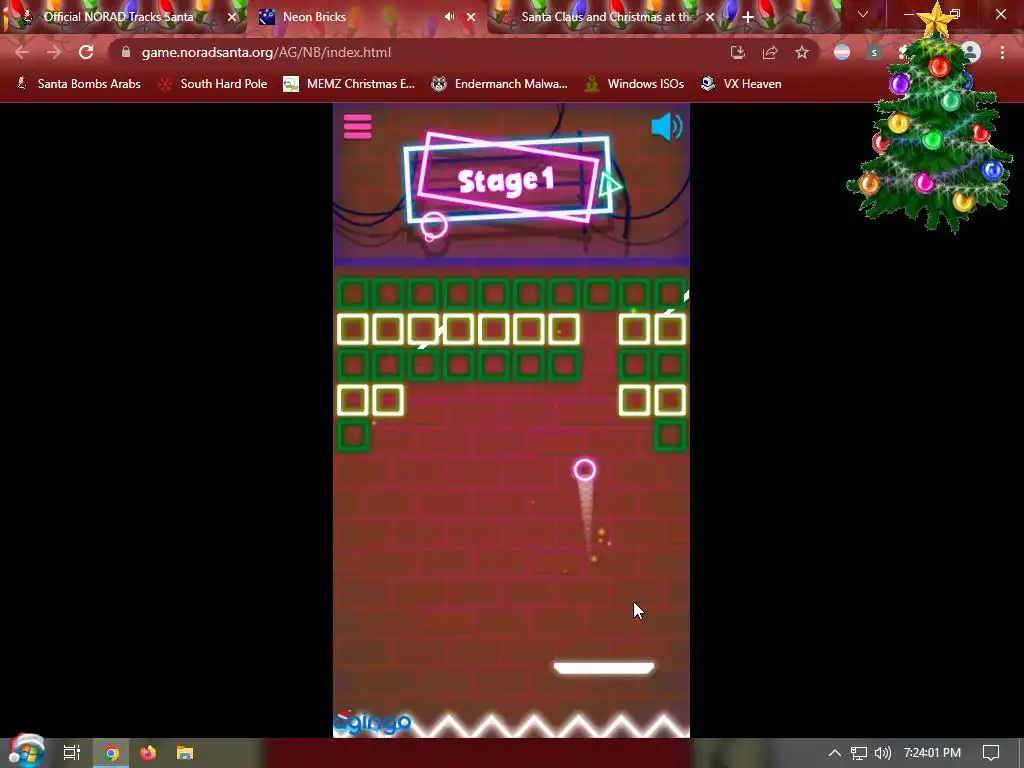
Task: View site security lock information
Action: [x=126, y=52]
